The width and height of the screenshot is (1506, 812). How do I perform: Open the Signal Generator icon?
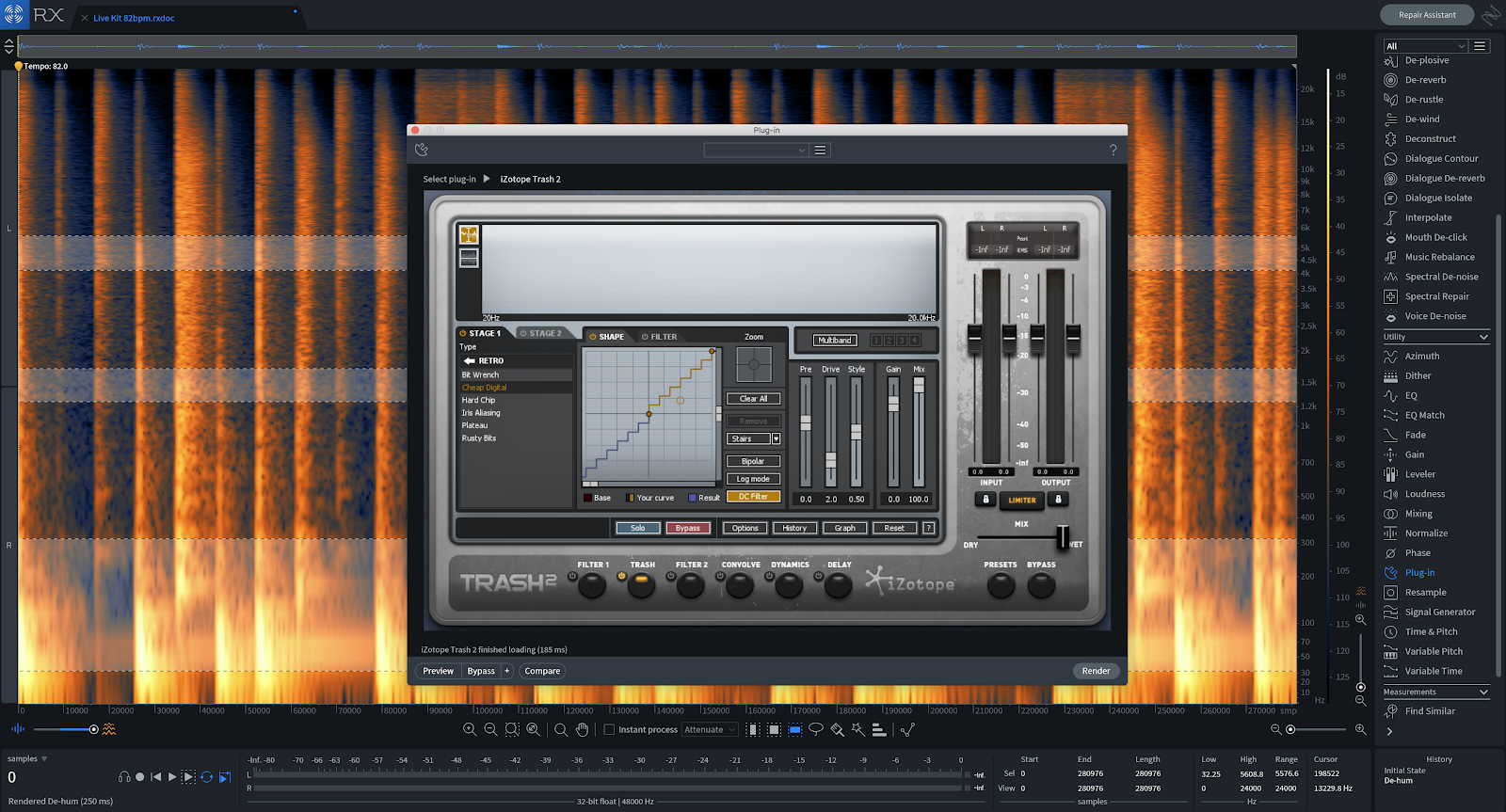(1390, 612)
